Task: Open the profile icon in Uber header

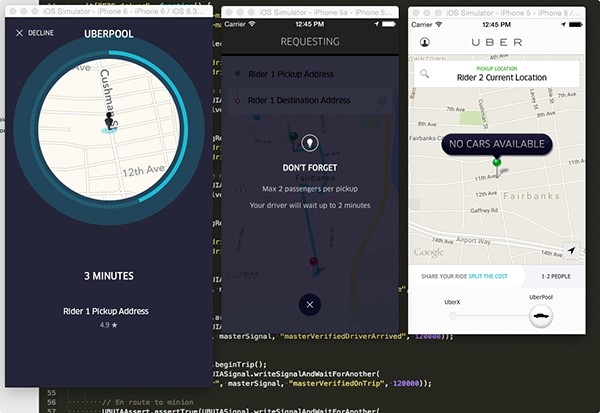Action: tap(425, 42)
